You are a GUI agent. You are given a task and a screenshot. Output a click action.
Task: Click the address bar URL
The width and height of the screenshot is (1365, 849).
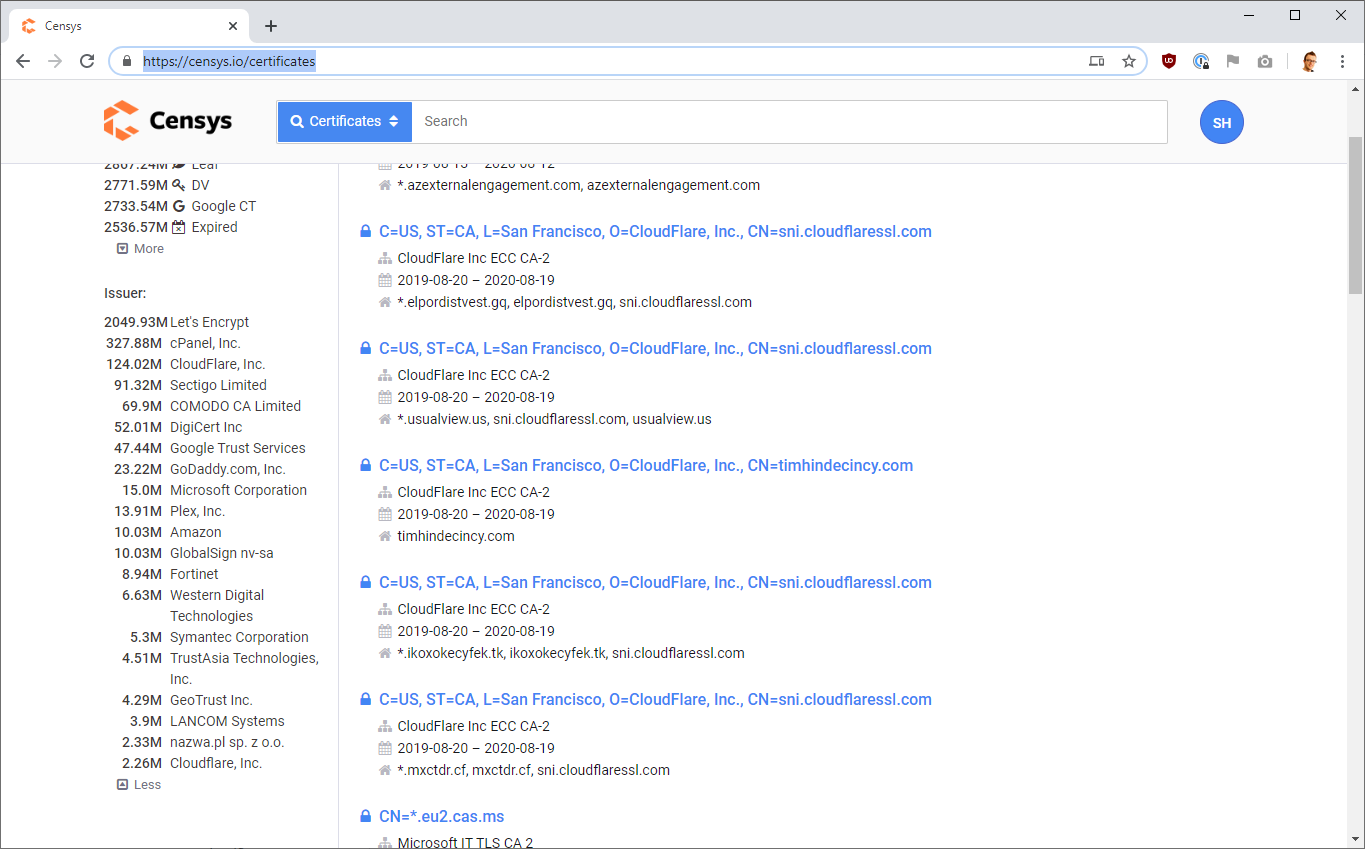point(229,61)
